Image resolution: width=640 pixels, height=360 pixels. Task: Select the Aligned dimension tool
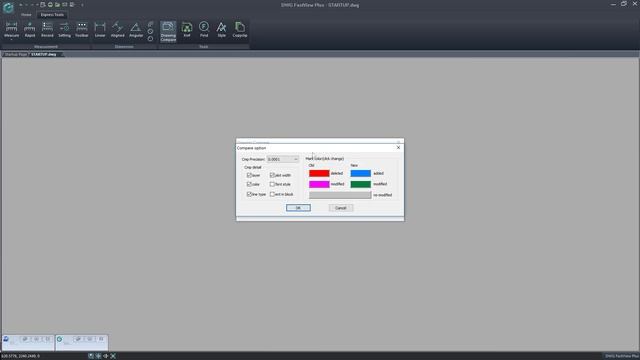(x=118, y=29)
